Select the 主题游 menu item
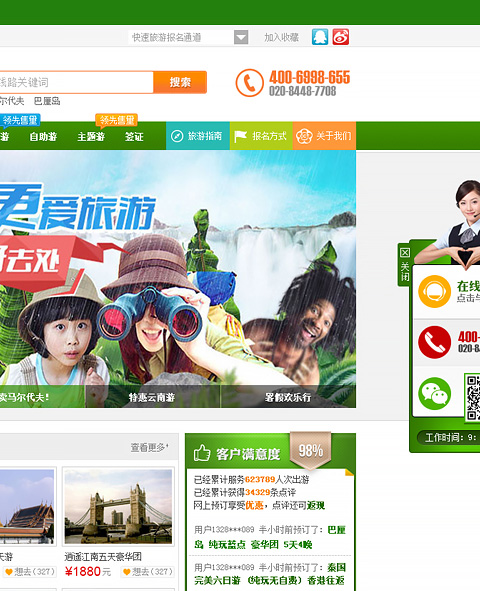 coord(91,137)
